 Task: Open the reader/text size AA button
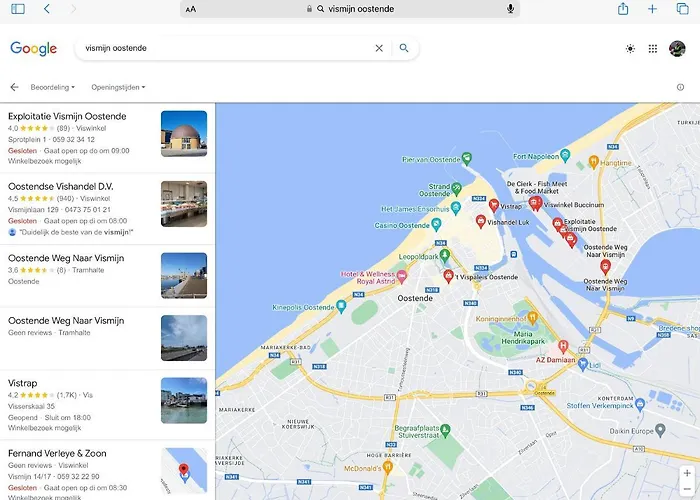(191, 9)
